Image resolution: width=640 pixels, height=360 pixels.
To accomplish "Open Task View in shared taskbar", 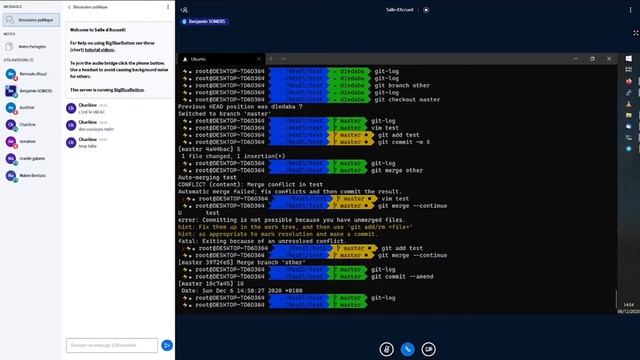I will [x=629, y=70].
